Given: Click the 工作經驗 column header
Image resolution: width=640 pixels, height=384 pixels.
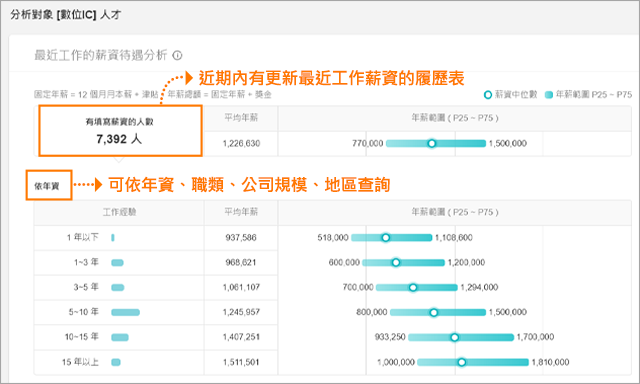Looking at the screenshot, I should [x=119, y=212].
